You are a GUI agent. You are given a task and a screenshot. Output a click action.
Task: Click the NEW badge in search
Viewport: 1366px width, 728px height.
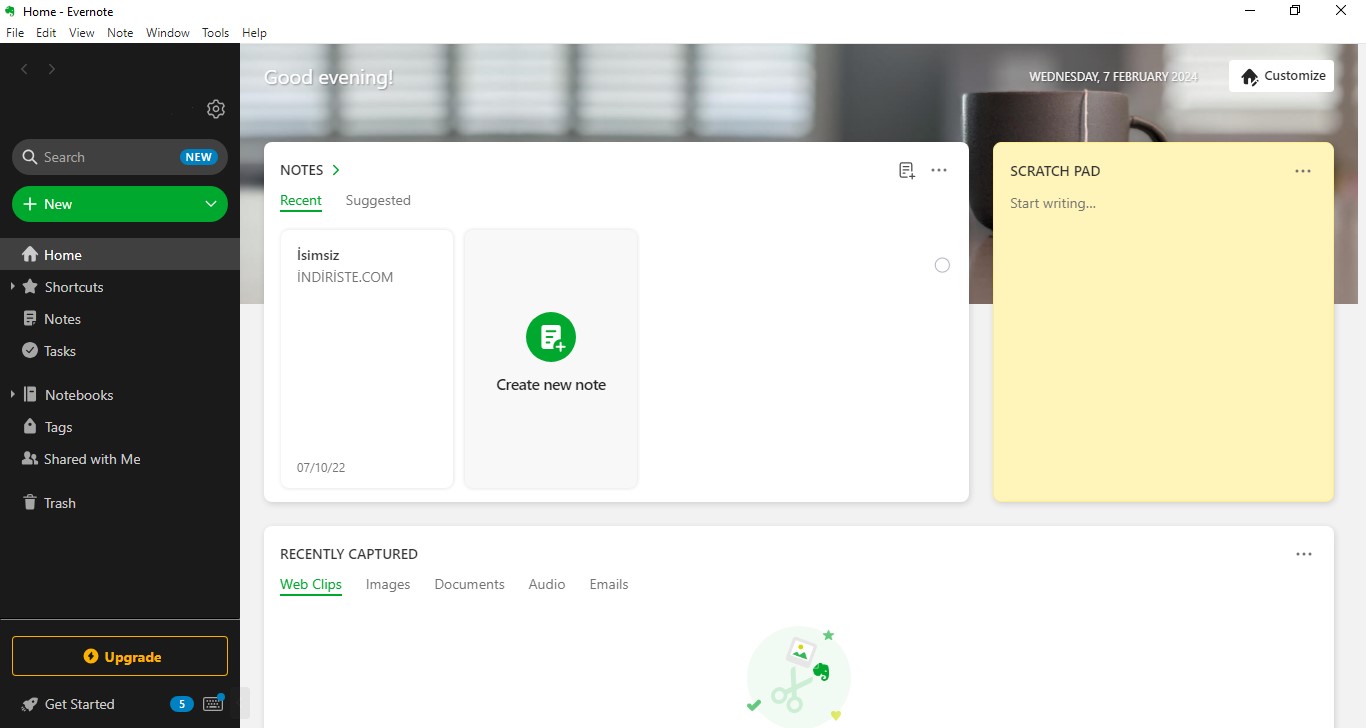199,157
